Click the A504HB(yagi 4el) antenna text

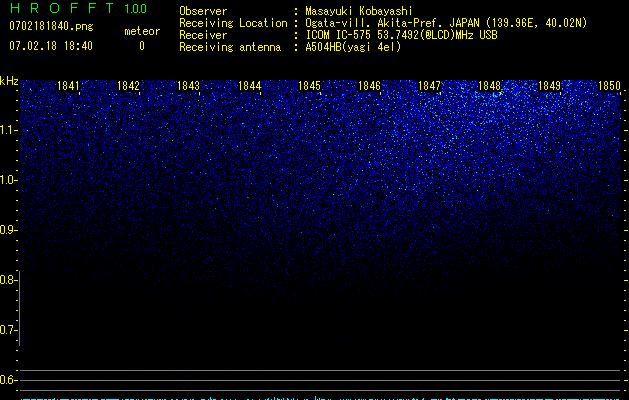click(x=353, y=47)
